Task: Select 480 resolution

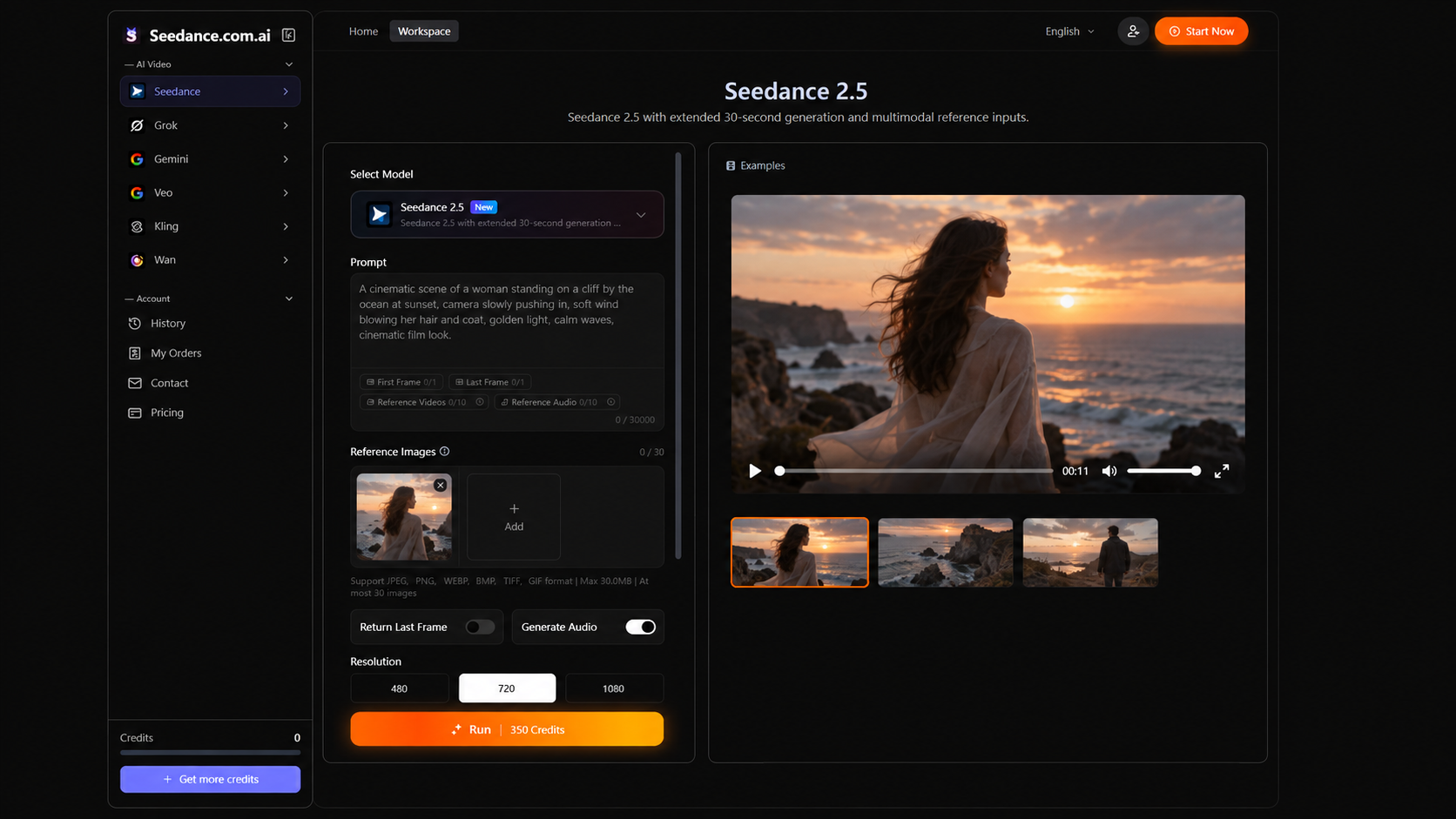Action: click(x=400, y=688)
